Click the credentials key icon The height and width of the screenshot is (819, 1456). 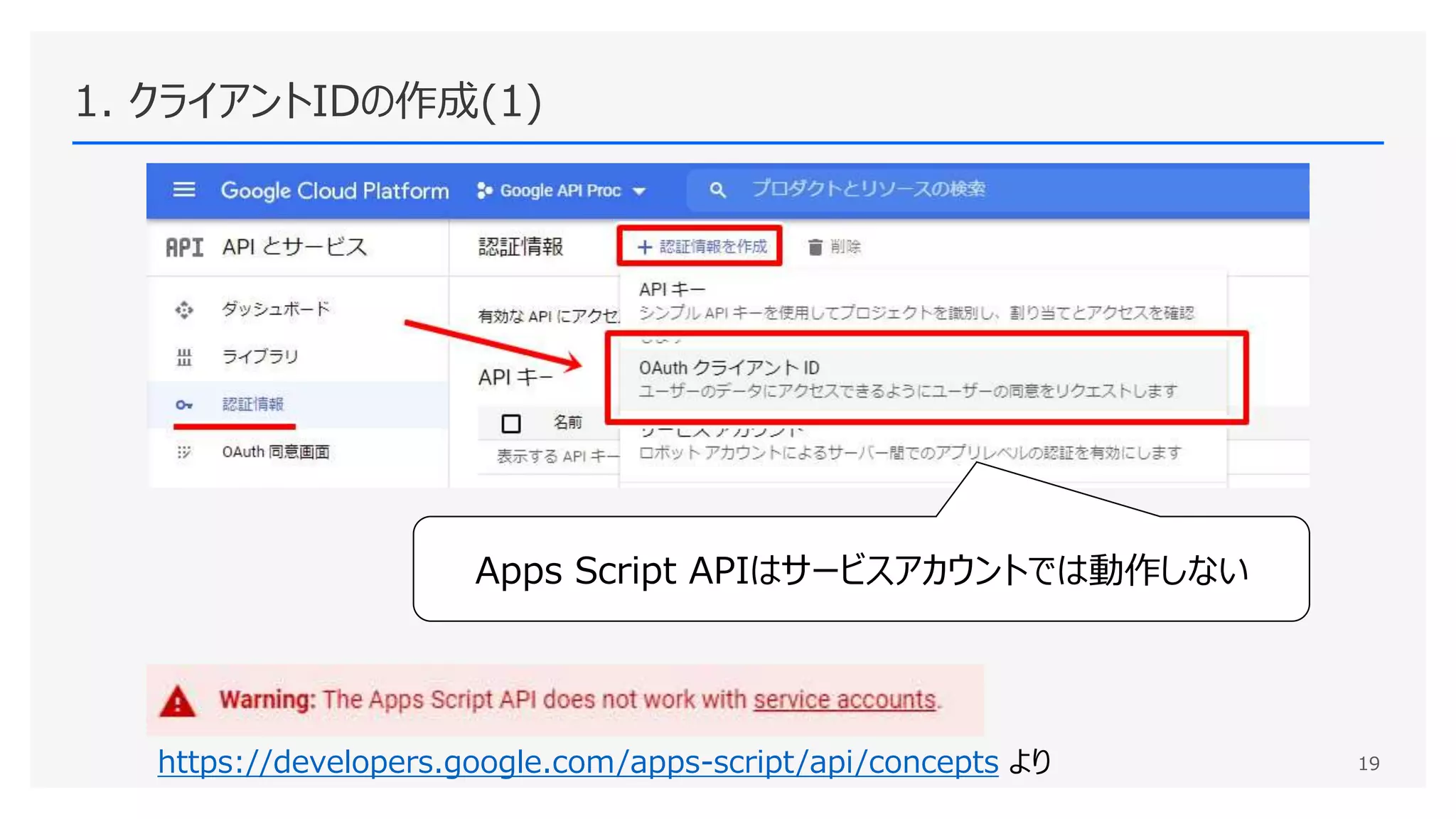(x=184, y=405)
